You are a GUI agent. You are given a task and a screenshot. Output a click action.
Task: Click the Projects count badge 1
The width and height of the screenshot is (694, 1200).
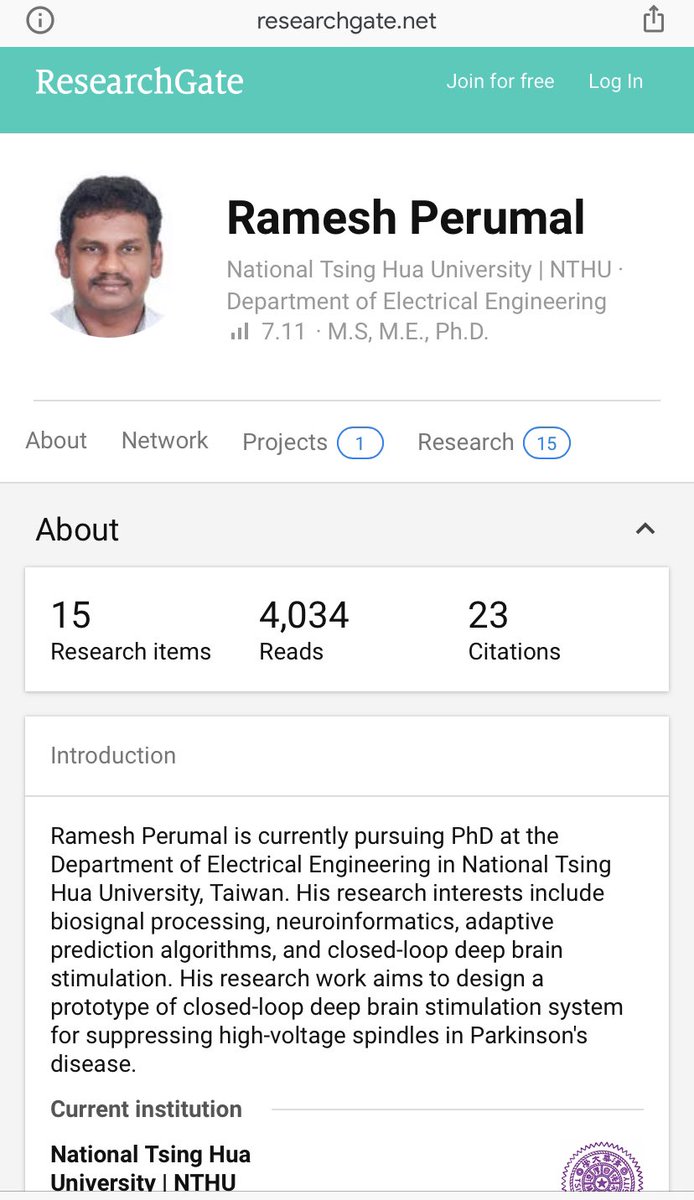coord(360,442)
